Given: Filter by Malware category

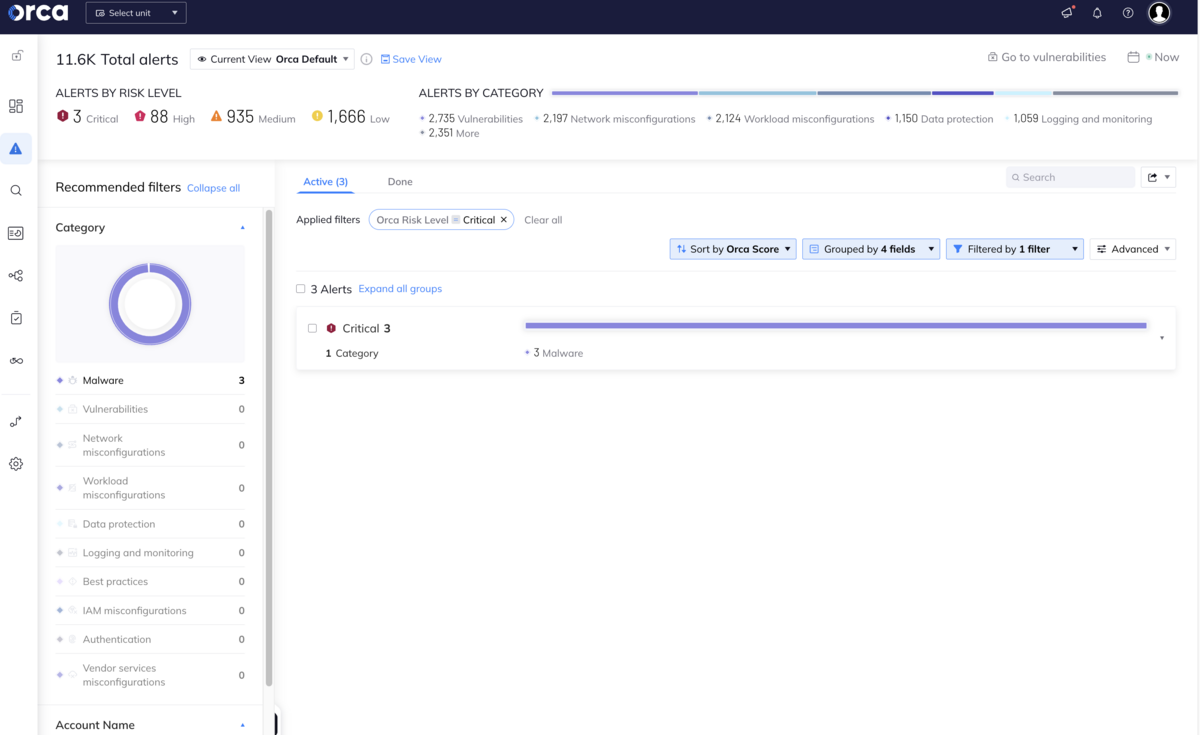Looking at the screenshot, I should [x=150, y=380].
